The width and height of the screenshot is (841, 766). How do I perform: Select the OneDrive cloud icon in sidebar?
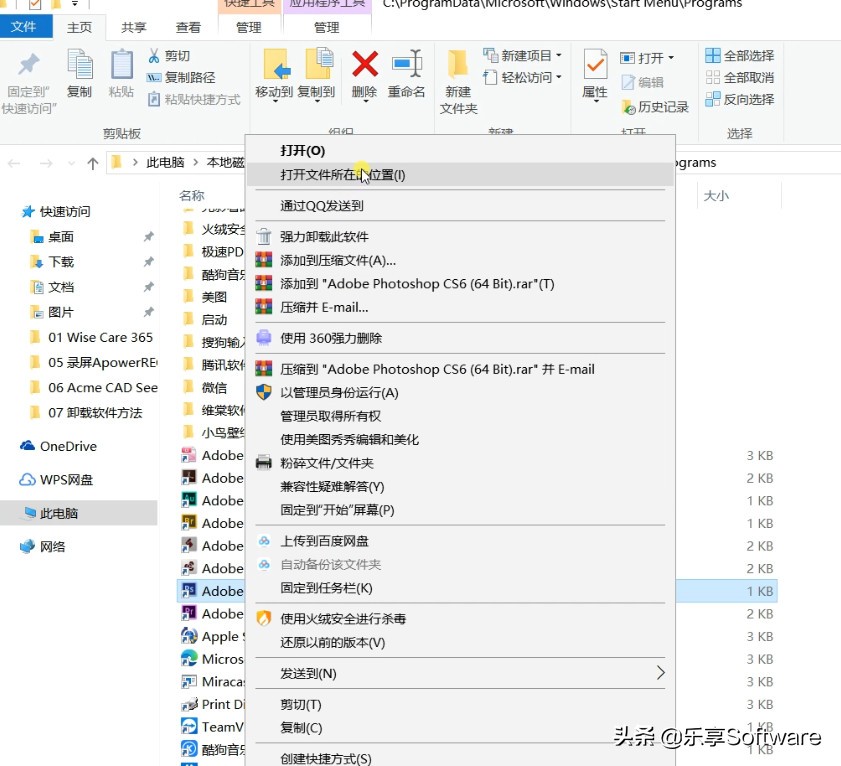pyautogui.click(x=26, y=447)
